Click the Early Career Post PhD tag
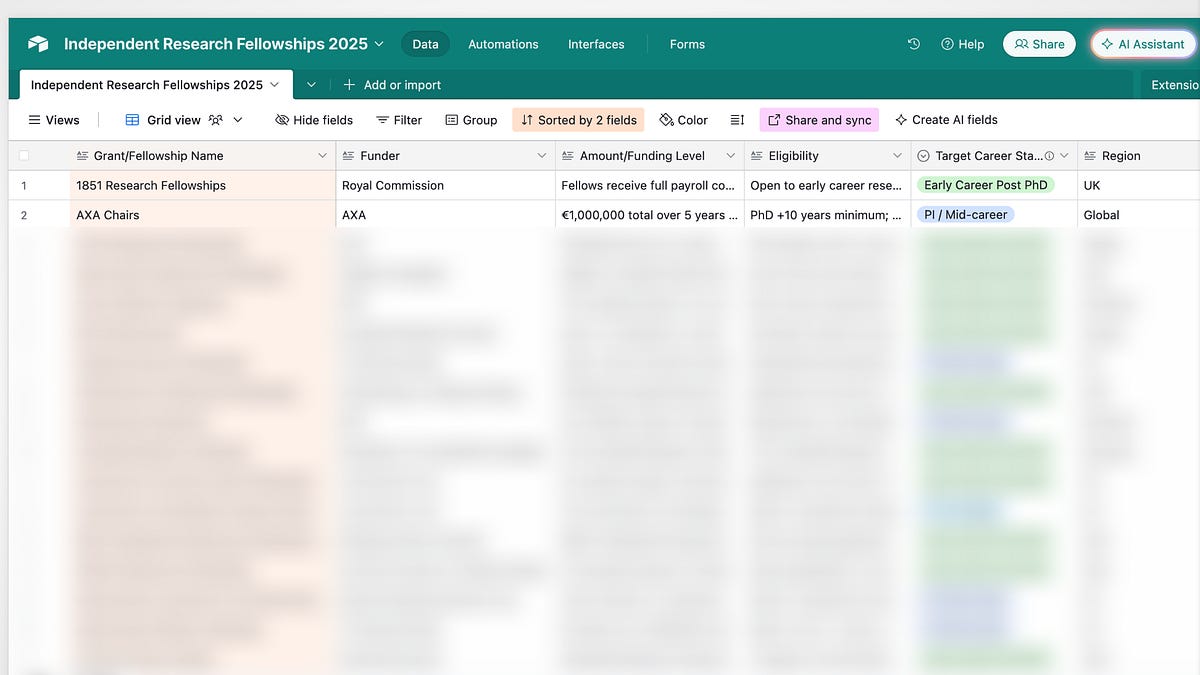The height and width of the screenshot is (675, 1200). click(985, 185)
